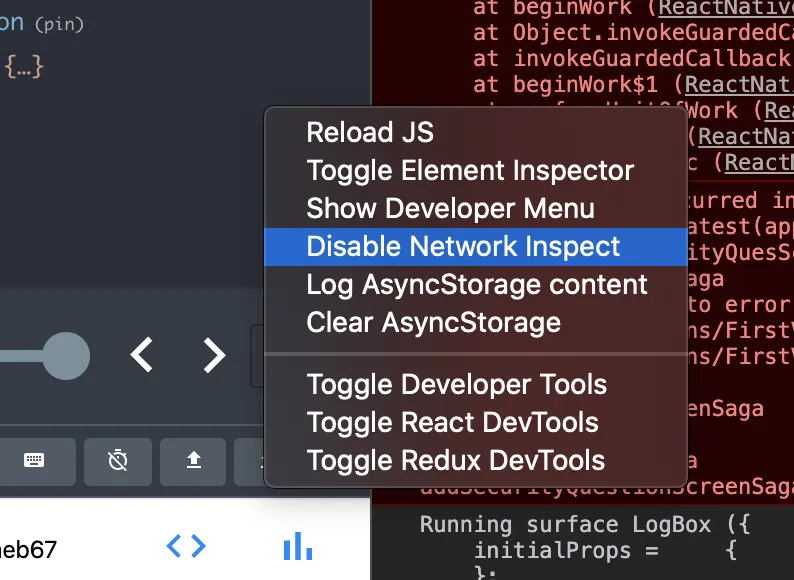Step back with the left arrow
This screenshot has height=580, width=794.
142,355
